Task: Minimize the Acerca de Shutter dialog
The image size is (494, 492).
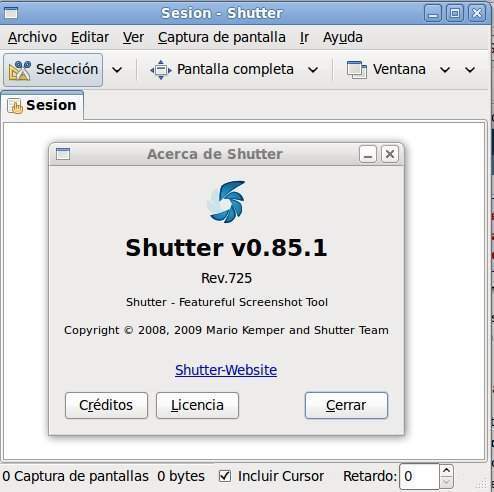Action: (x=368, y=154)
